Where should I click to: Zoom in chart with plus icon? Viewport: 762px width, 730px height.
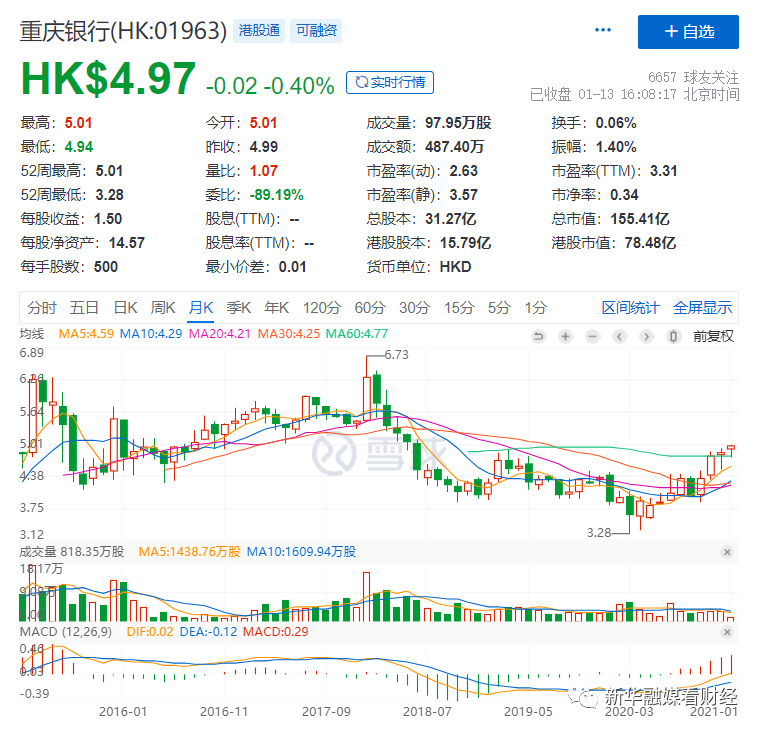[x=565, y=336]
